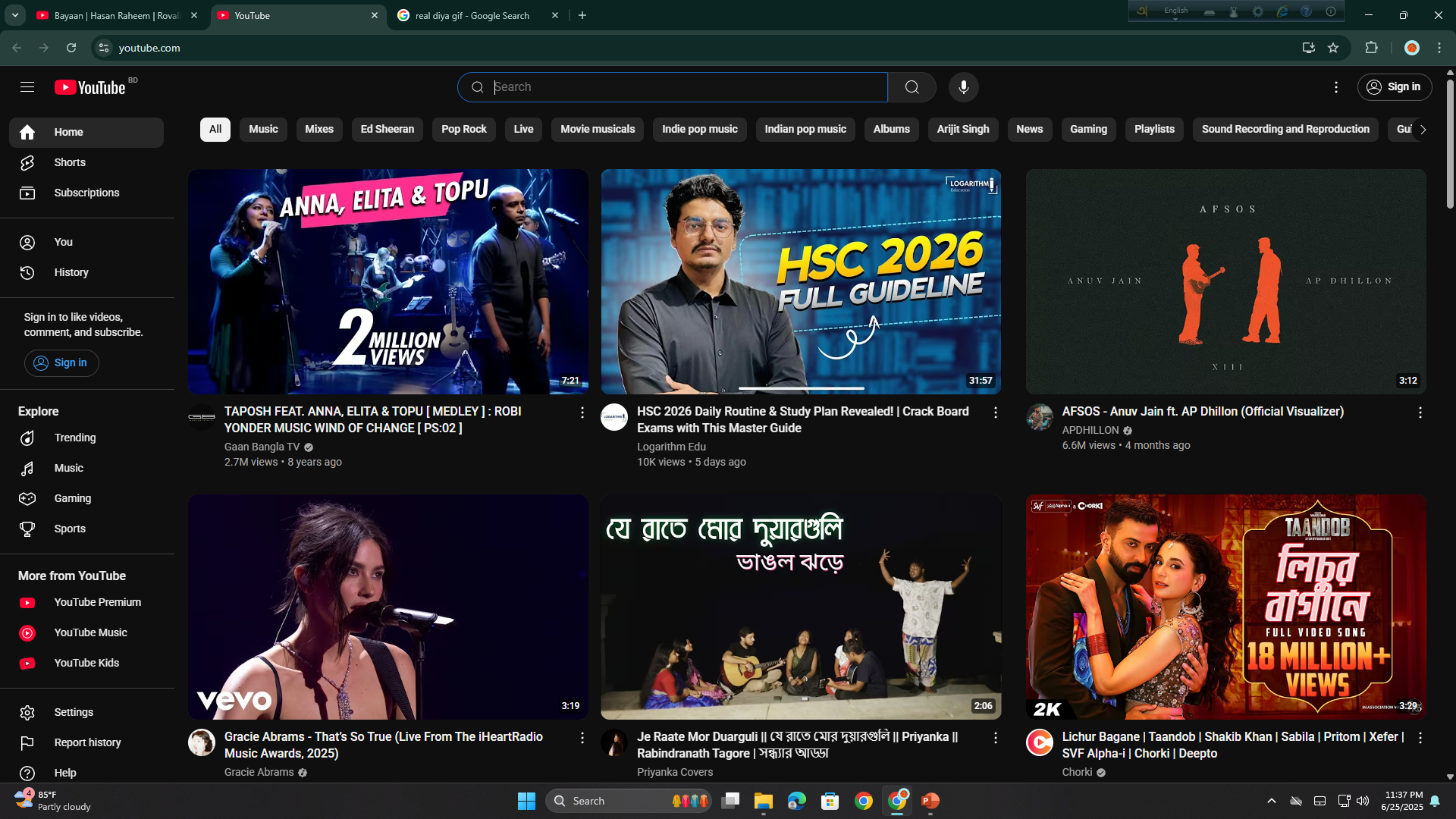Open Chorki channel avatar
1456x819 pixels.
point(1040,742)
